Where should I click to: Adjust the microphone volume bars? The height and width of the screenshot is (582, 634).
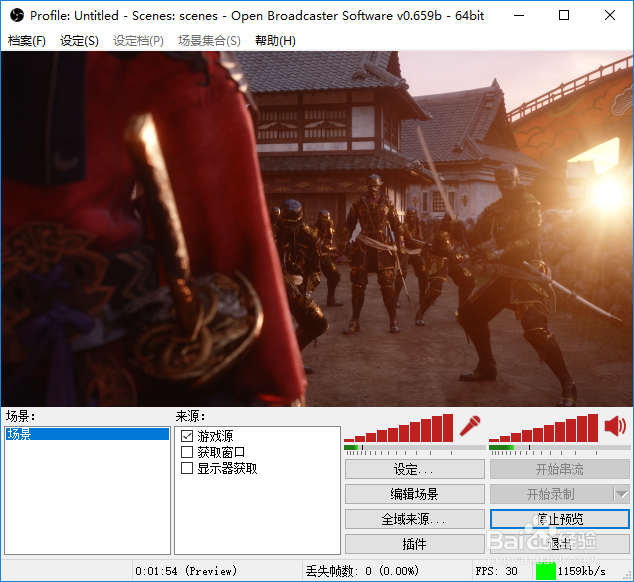(399, 428)
